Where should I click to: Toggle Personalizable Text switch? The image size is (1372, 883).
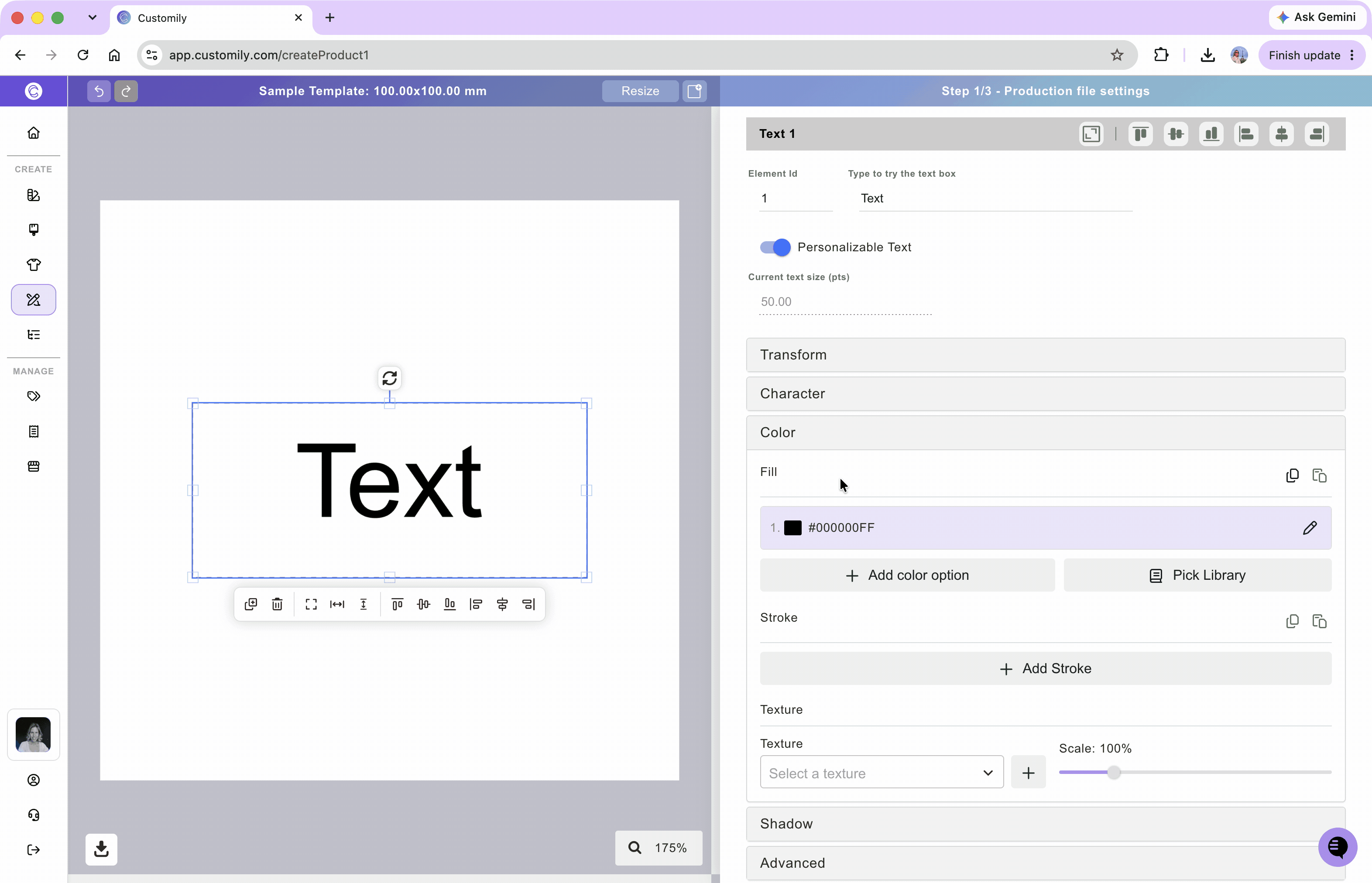(x=775, y=247)
